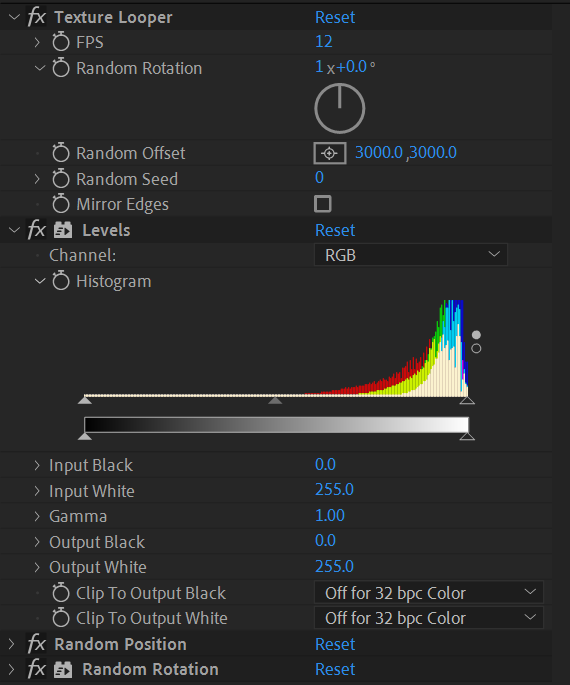The width and height of the screenshot is (570, 685).
Task: Select the hollow histogram display radio button
Action: 476,348
